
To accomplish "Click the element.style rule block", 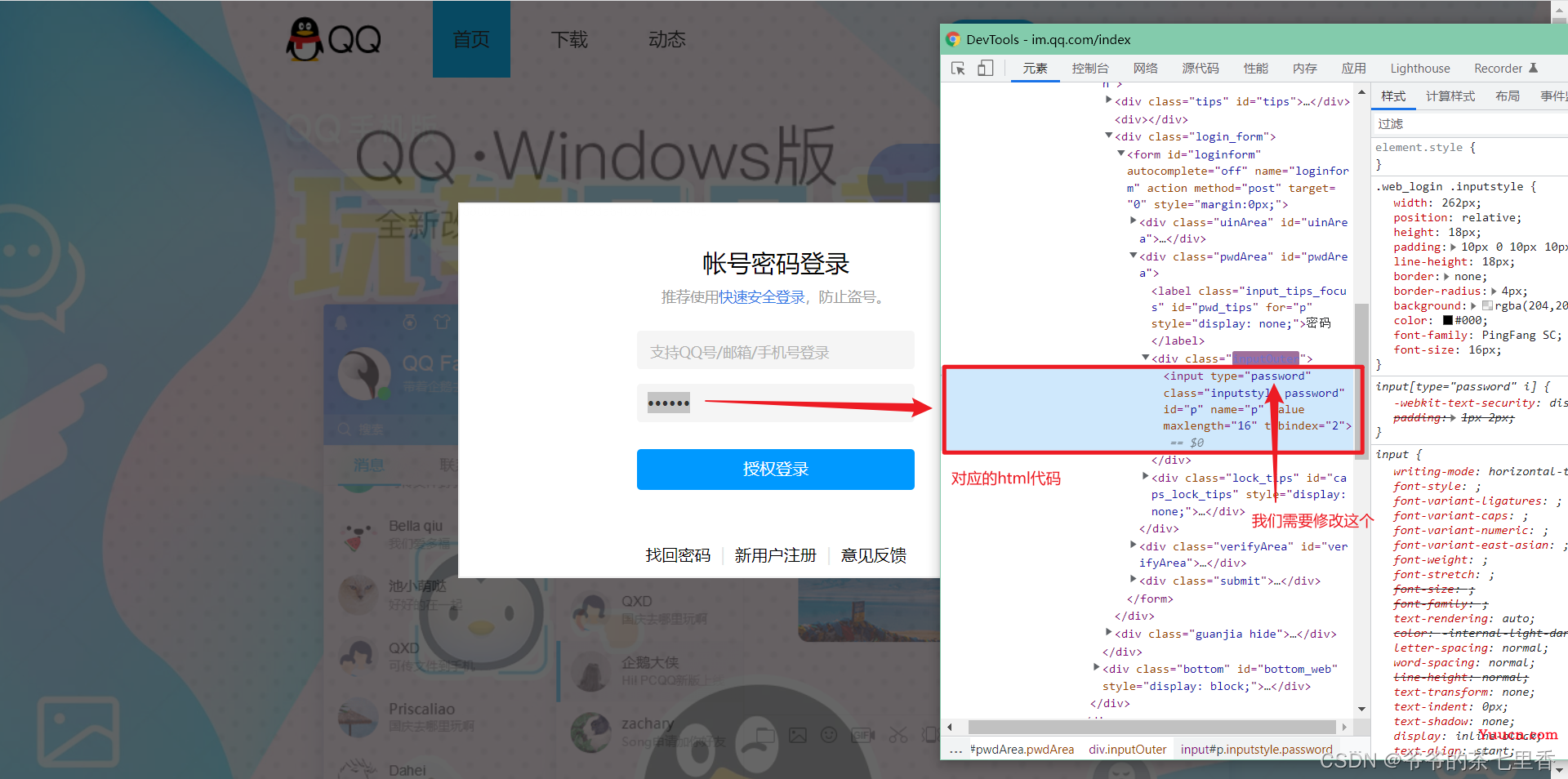I will tap(1469, 156).
